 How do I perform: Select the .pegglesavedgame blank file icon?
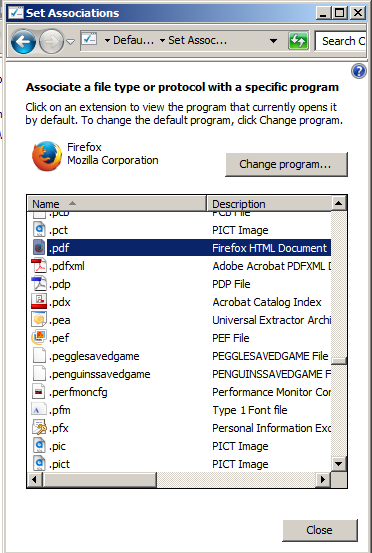(39, 356)
